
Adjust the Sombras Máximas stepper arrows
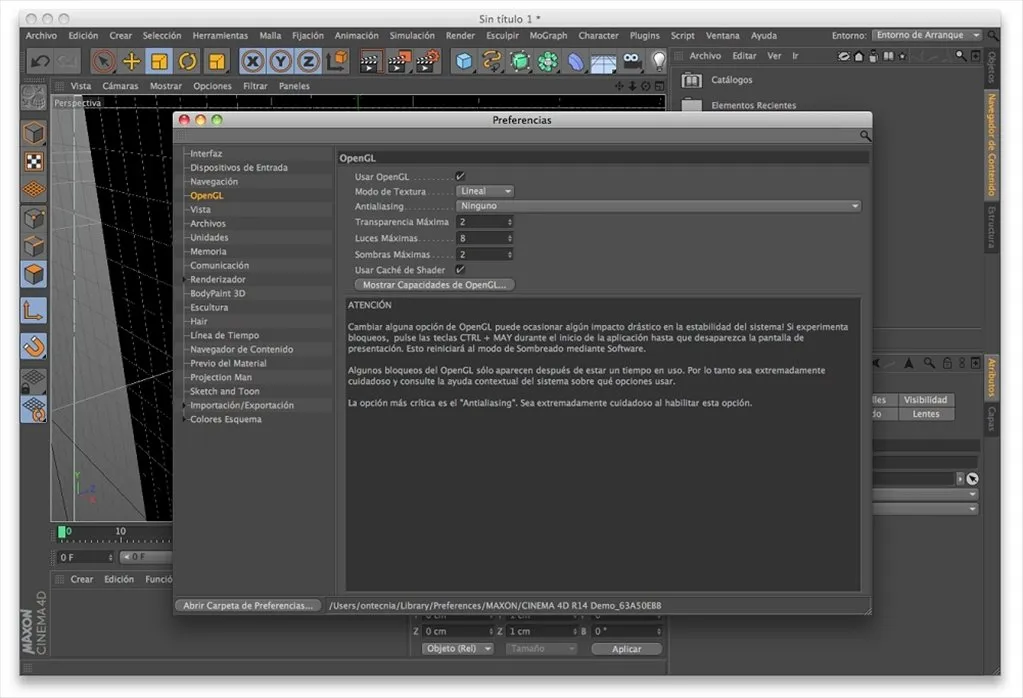(510, 254)
